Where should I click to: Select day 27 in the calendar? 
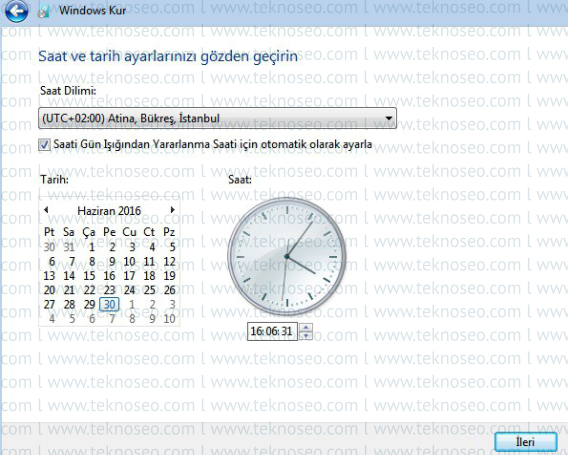[49, 305]
